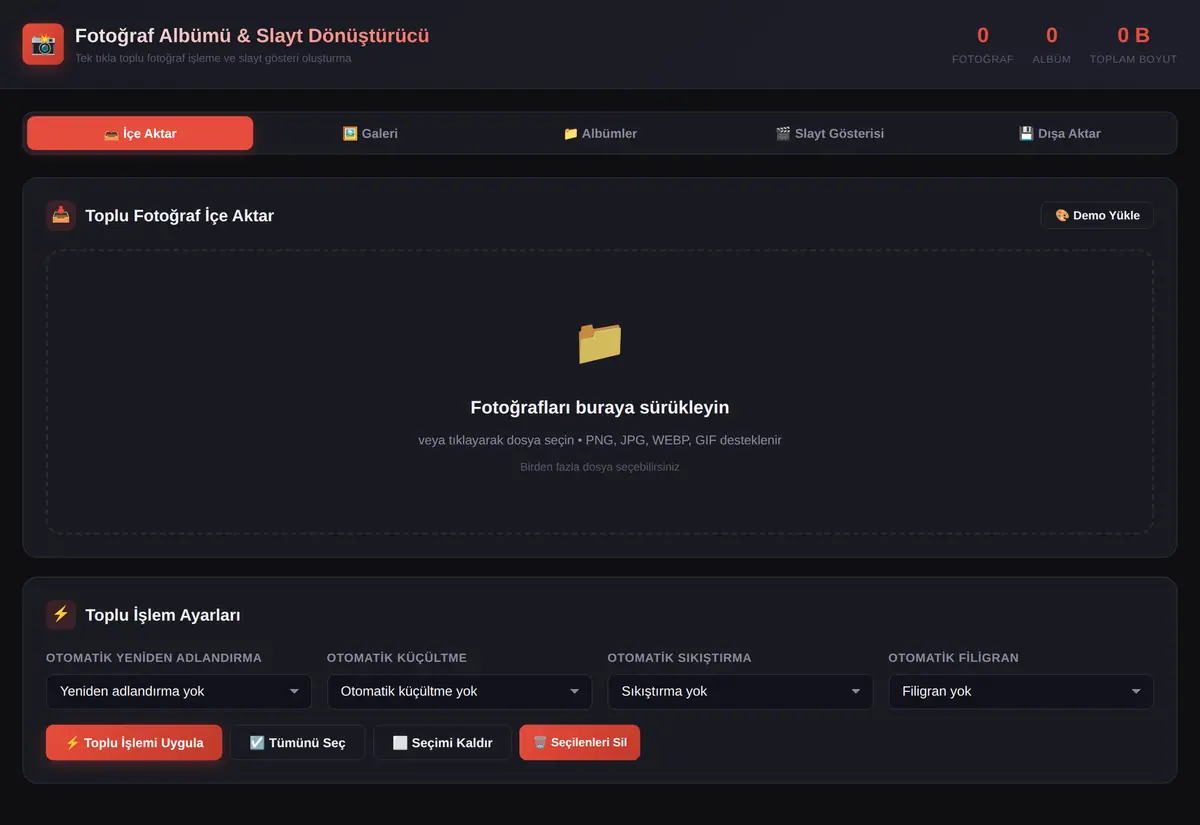Open the Otomatik Sıkıştırma dropdown
The width and height of the screenshot is (1200, 825).
[740, 691]
